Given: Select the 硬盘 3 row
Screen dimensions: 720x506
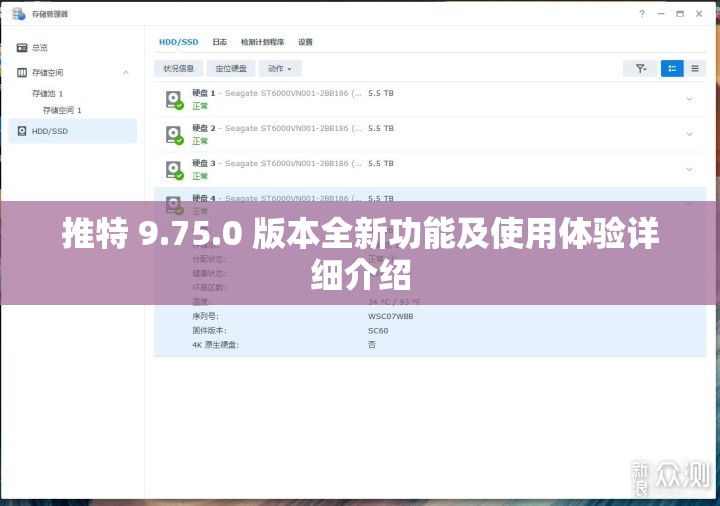Looking at the screenshot, I should click(430, 169).
